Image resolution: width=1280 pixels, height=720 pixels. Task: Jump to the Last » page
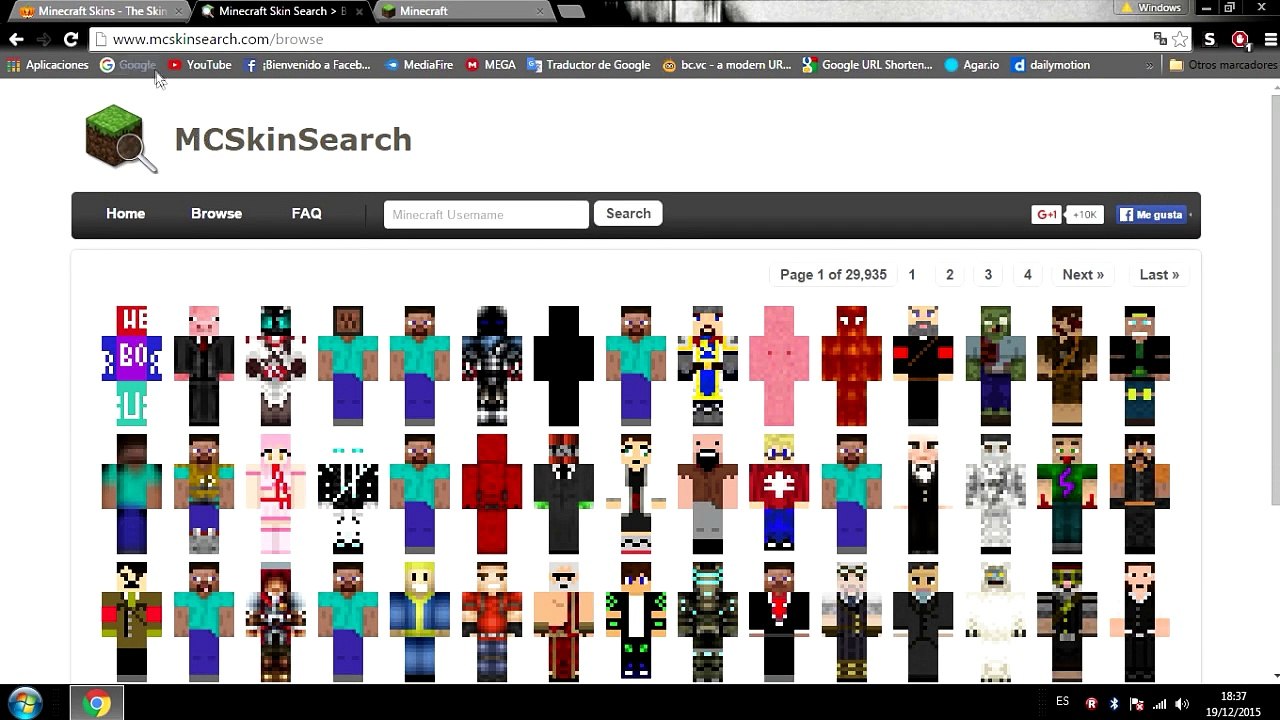pyautogui.click(x=1159, y=275)
